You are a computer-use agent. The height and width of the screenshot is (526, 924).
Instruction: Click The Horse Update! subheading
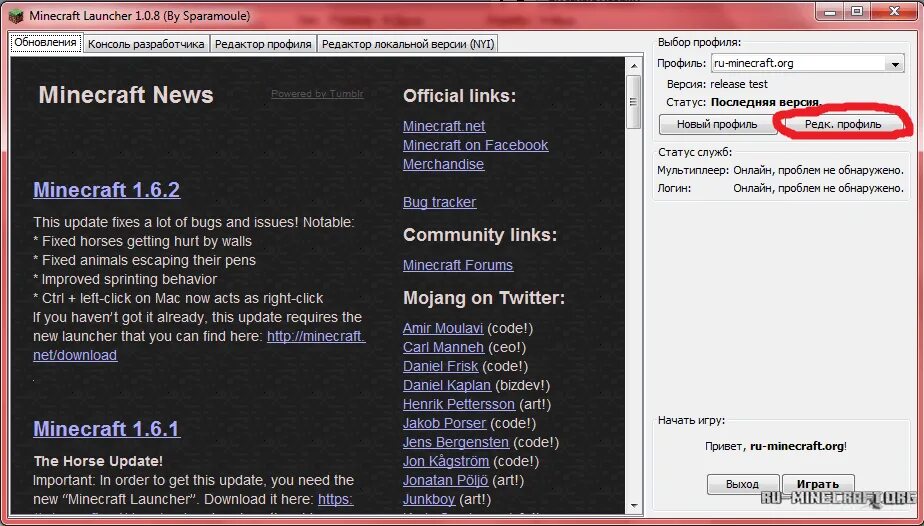[x=98, y=461]
